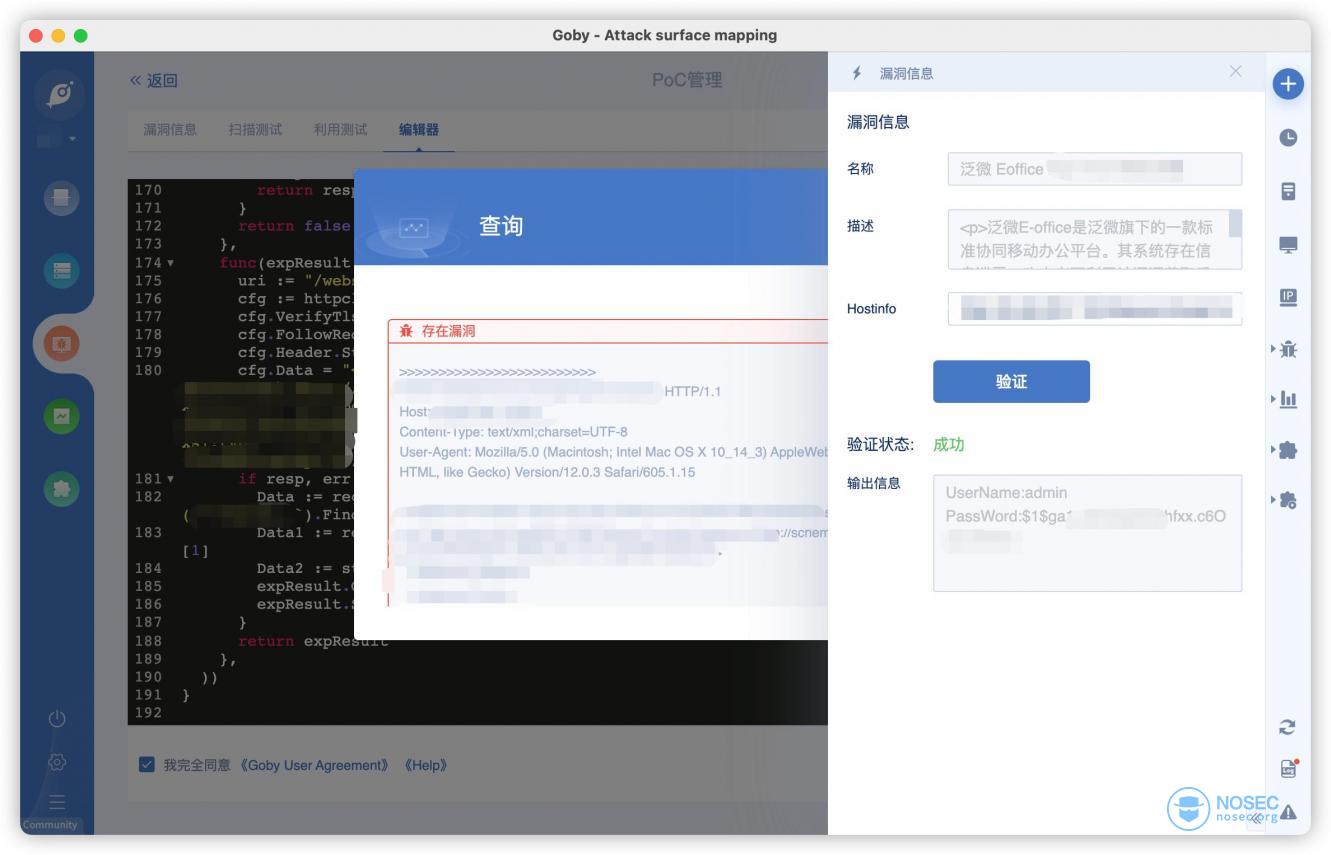Open the monitor assets icon in right sidebar
This screenshot has height=855, width=1331.
(1288, 245)
